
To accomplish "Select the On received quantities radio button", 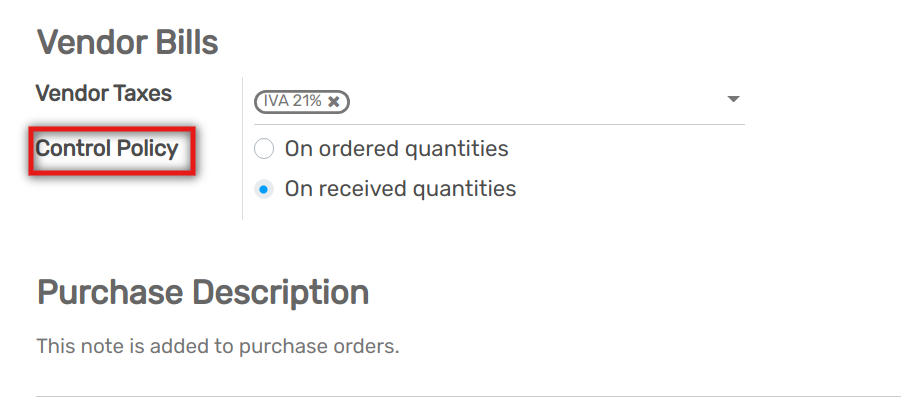I will (264, 188).
